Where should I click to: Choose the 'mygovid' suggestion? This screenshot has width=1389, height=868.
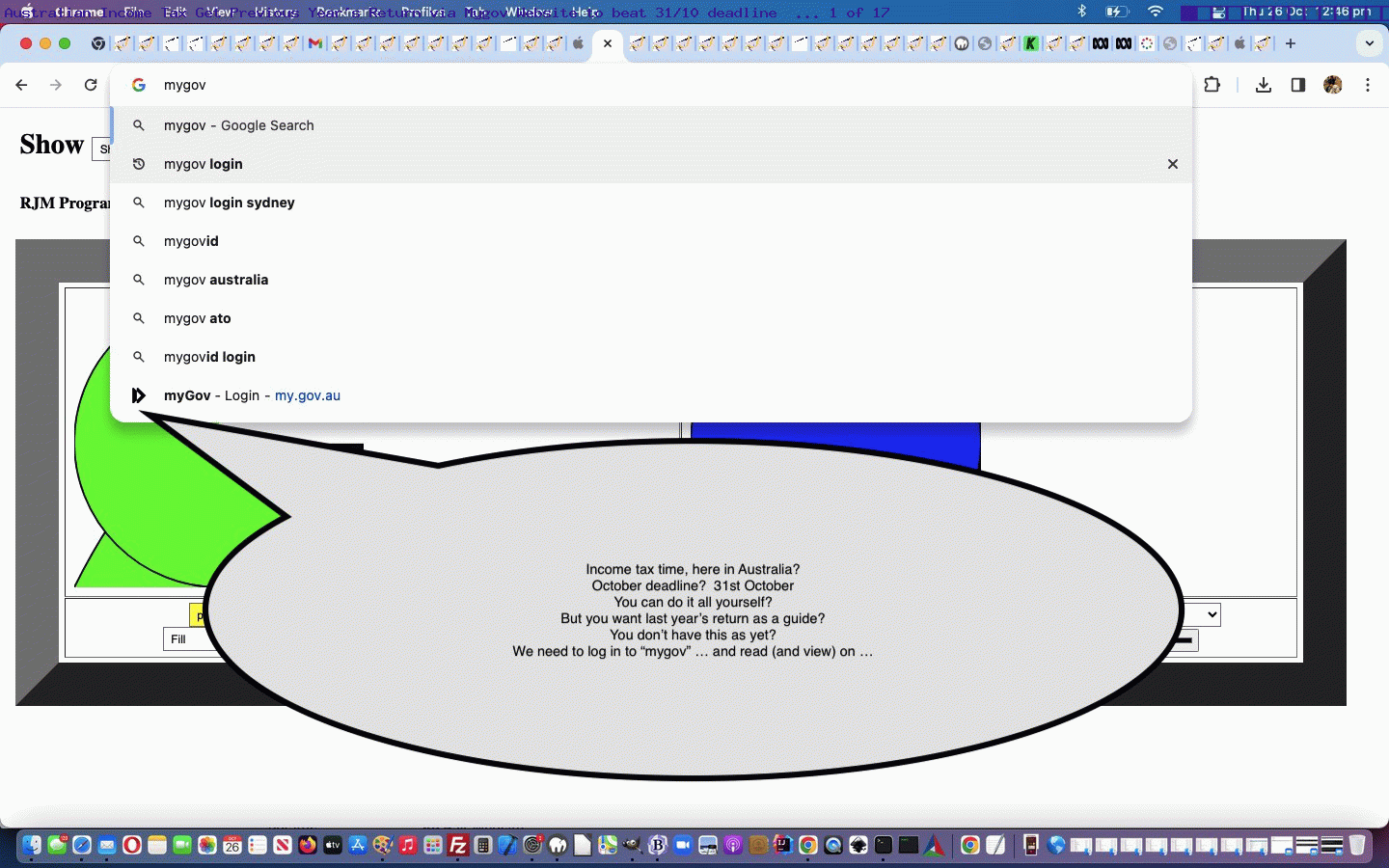point(651,241)
